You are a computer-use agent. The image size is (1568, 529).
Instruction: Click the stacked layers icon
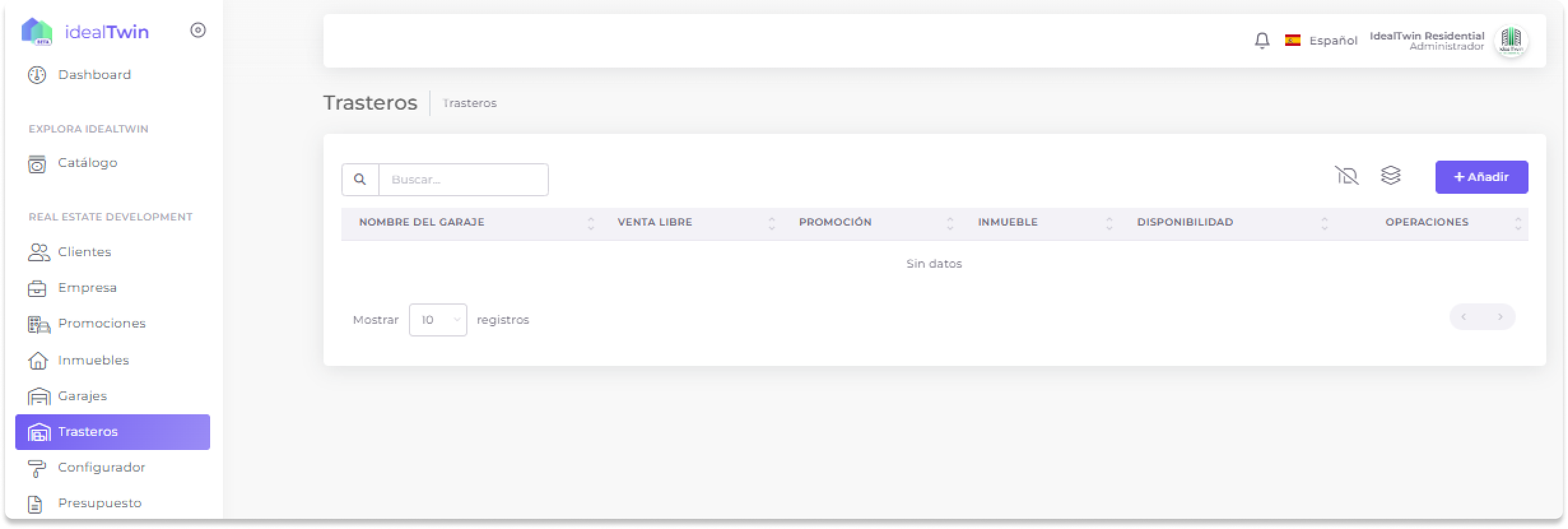click(1390, 175)
